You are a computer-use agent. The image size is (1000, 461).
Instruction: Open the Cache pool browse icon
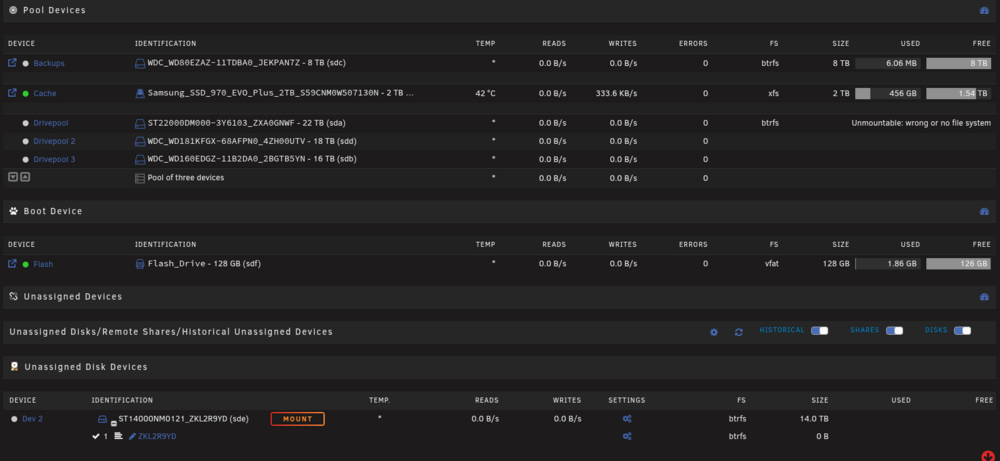11,93
